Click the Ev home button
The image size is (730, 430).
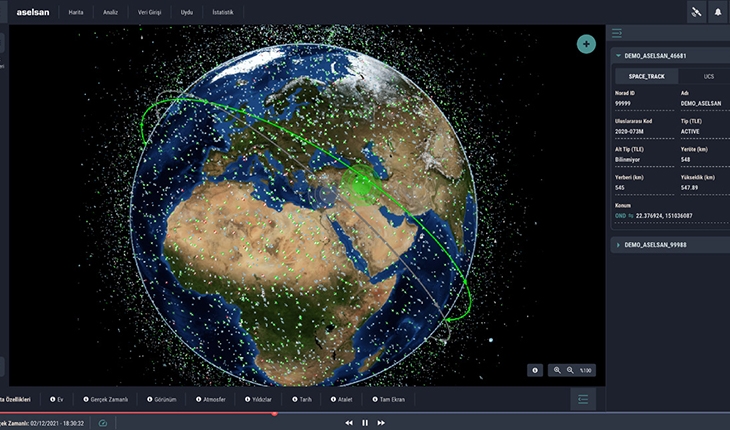coord(57,399)
